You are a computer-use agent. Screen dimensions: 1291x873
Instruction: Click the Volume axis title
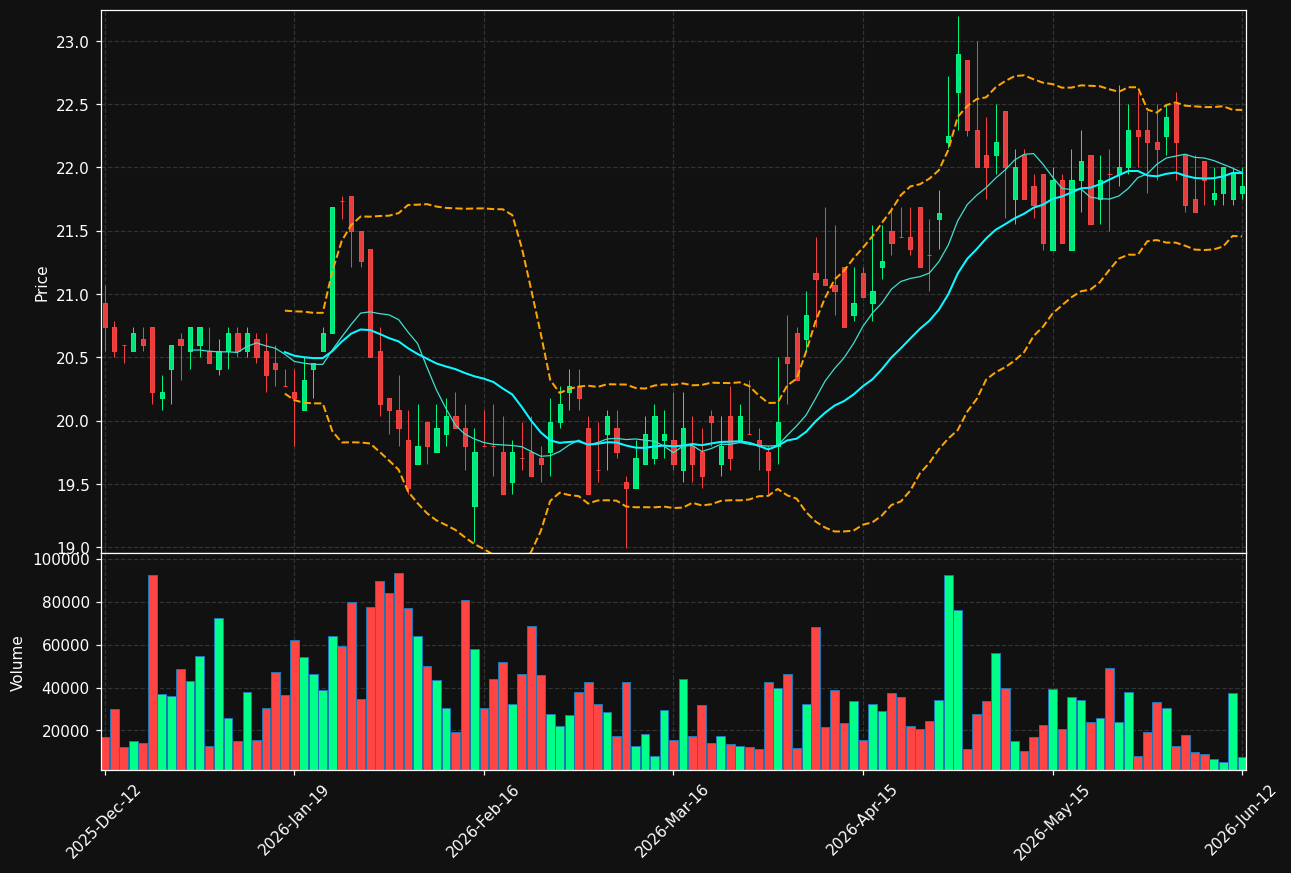click(18, 663)
